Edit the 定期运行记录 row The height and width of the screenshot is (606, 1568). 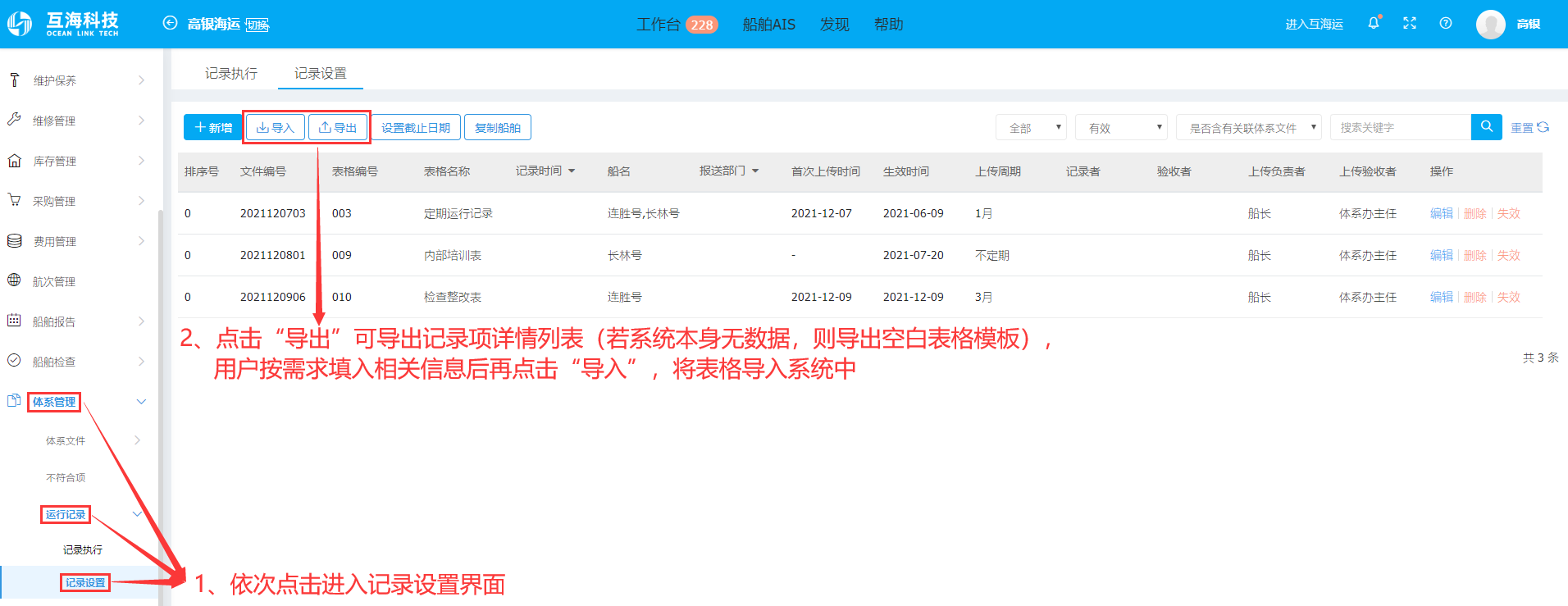1441,213
